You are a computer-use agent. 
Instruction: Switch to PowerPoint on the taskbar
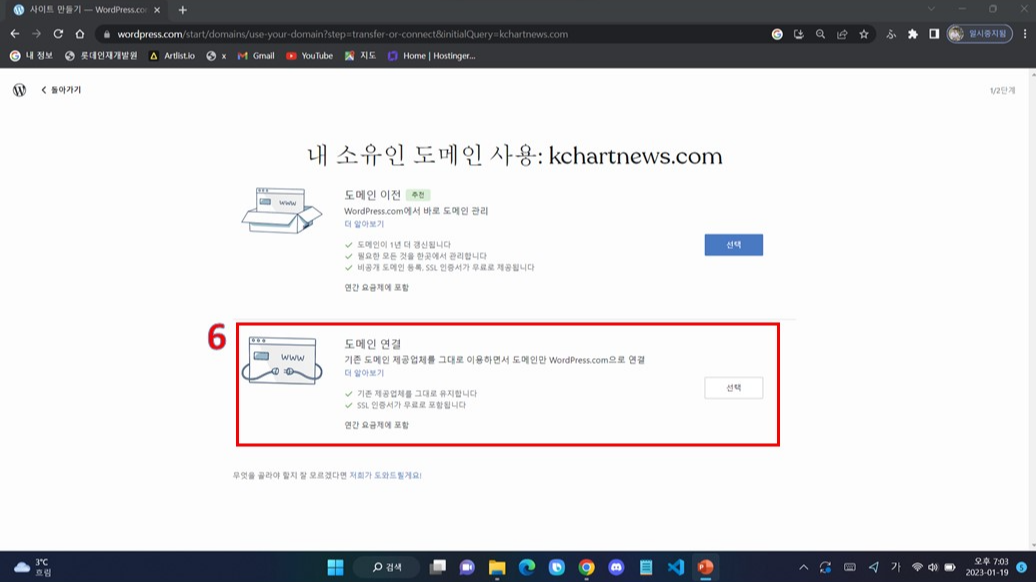click(705, 567)
